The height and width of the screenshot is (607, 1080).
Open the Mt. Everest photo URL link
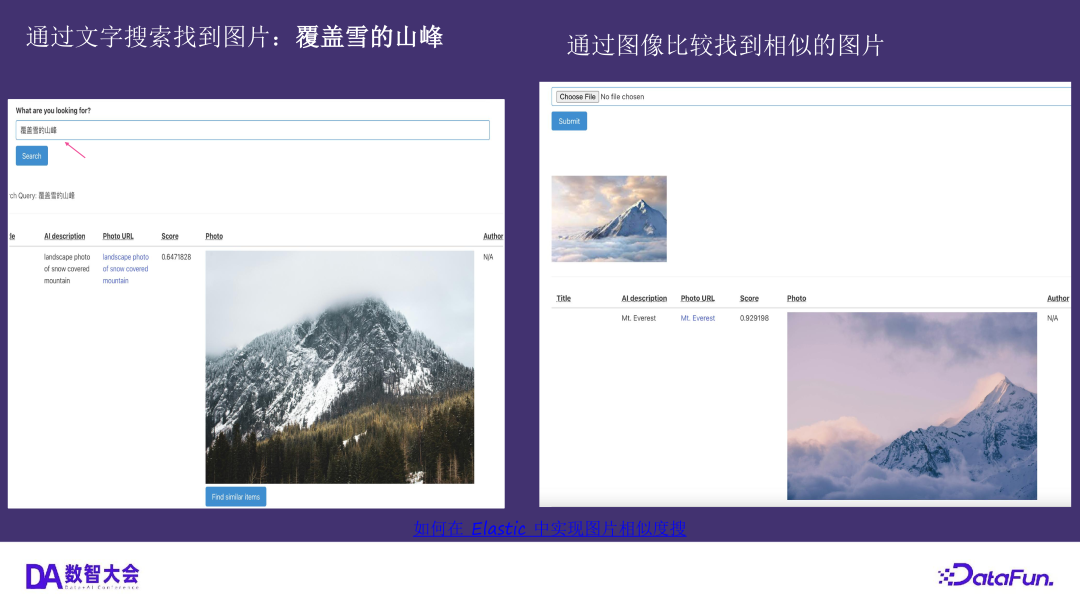697,317
